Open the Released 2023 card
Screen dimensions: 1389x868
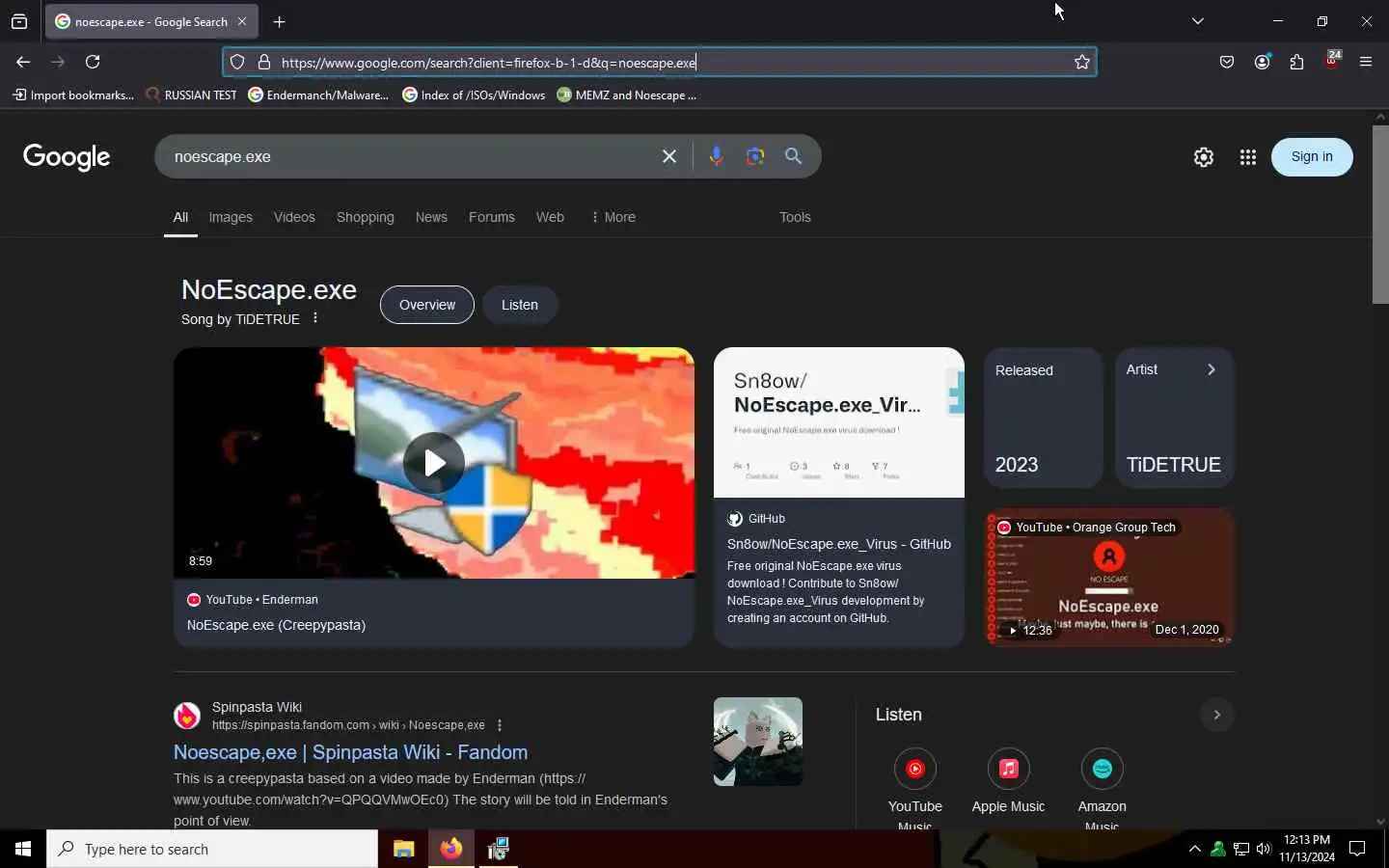click(x=1044, y=418)
